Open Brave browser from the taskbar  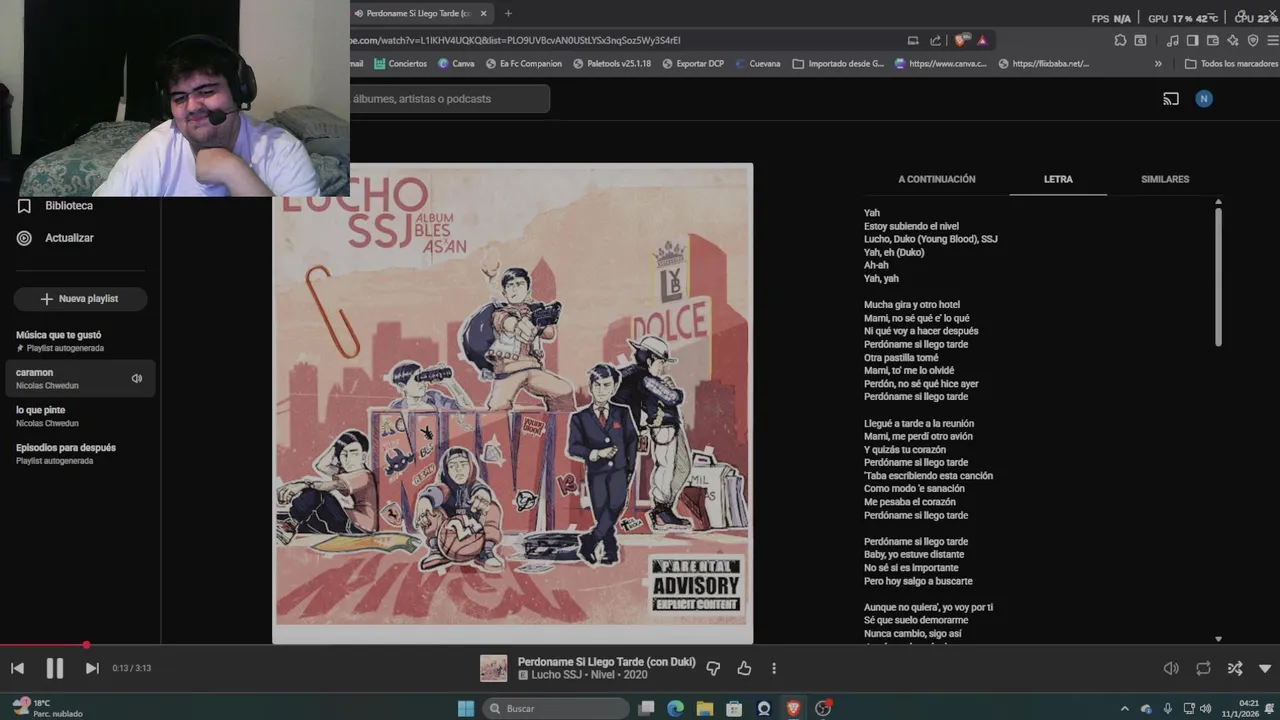[794, 708]
